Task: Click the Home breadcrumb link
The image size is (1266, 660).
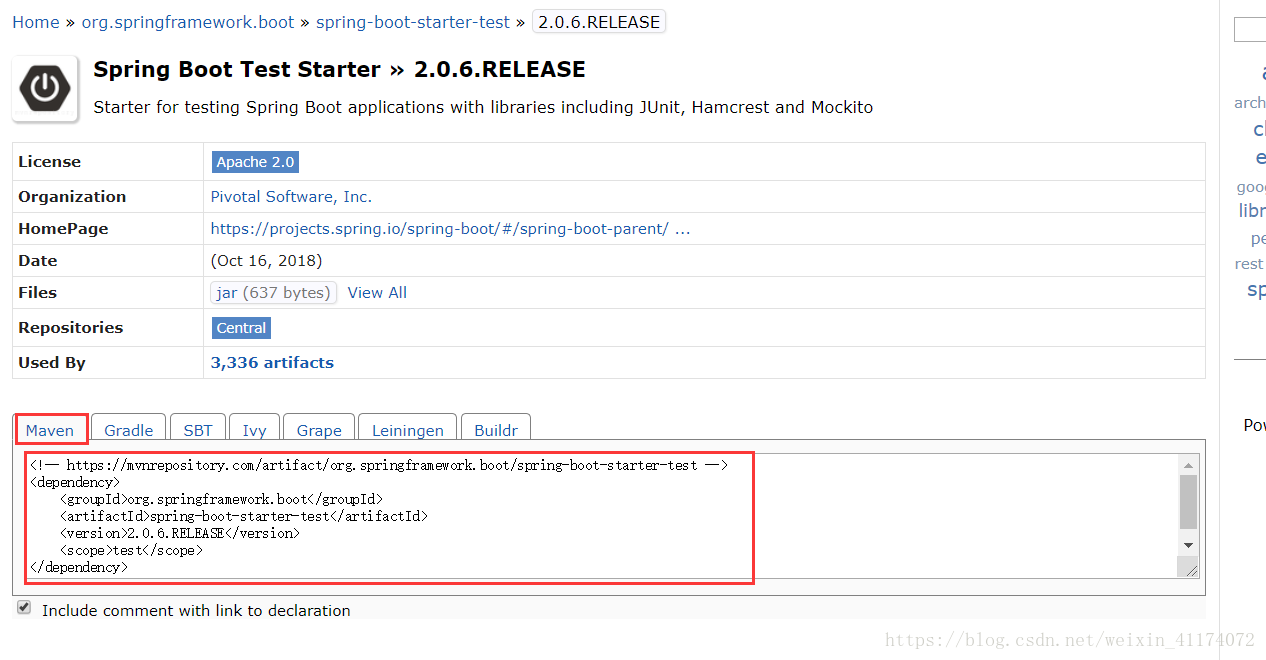Action: [36, 22]
